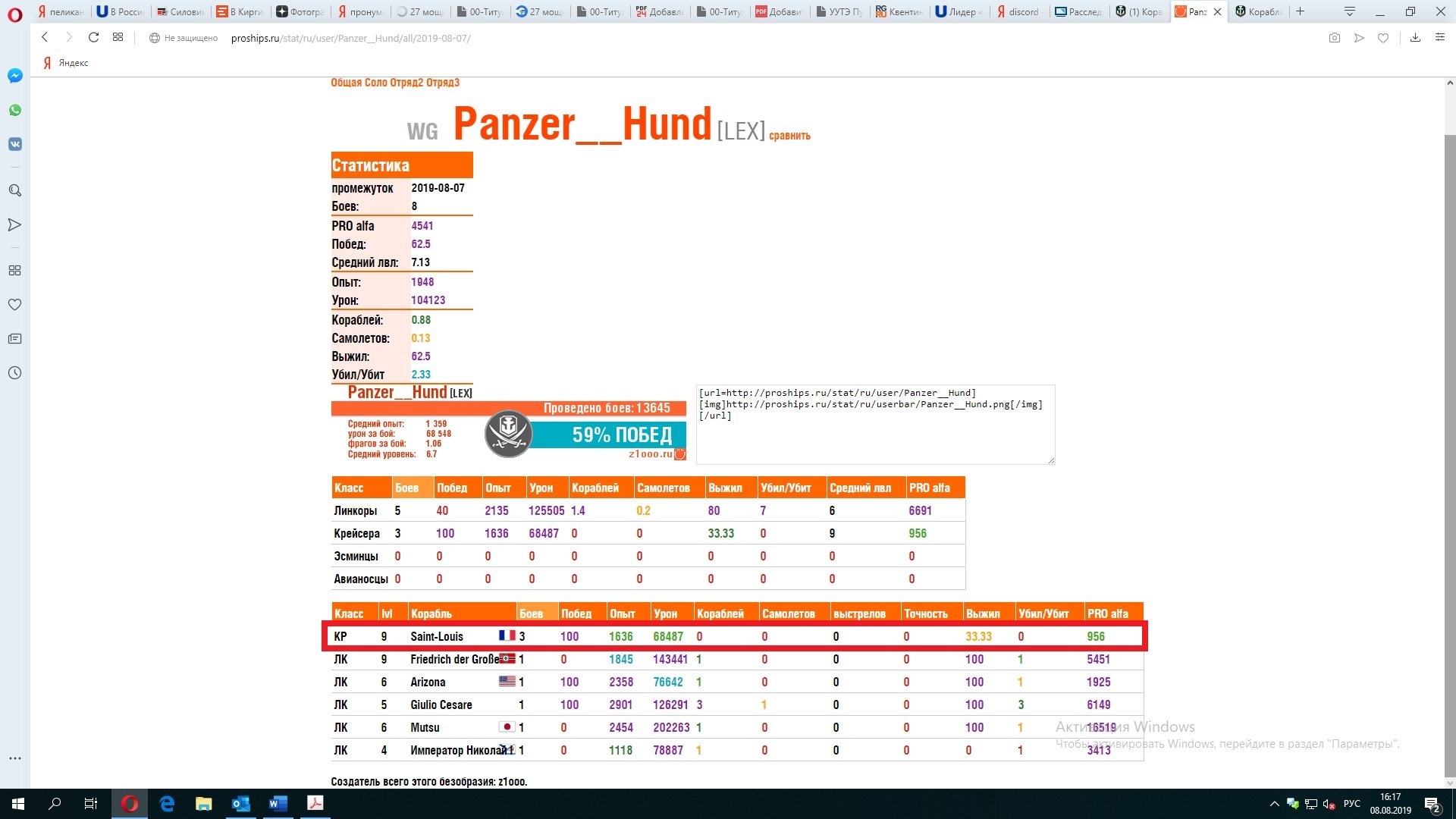Select the Saint-Louis ship name
The image size is (1456, 819).
[x=437, y=636]
